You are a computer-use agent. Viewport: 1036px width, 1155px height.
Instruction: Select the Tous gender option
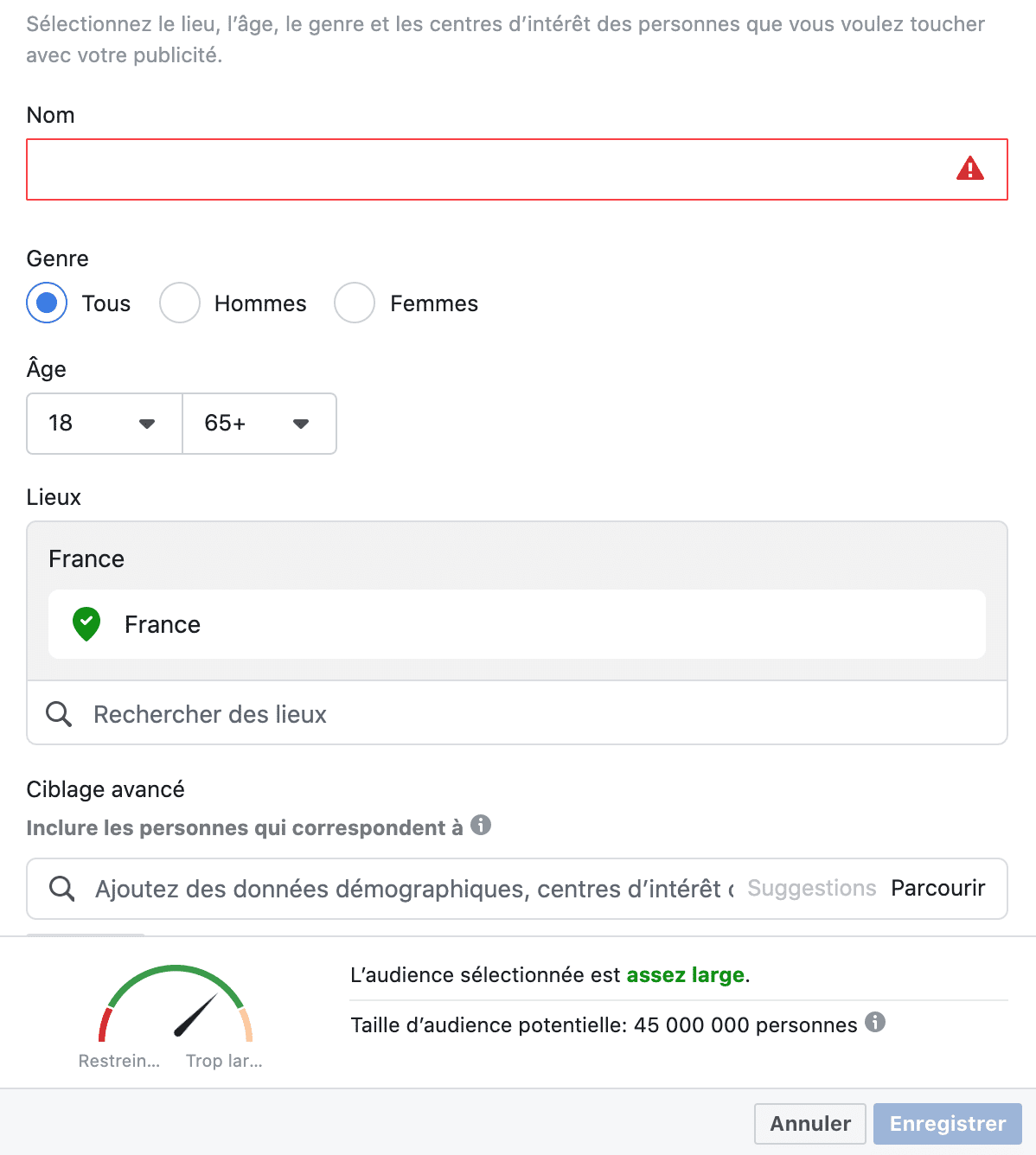click(47, 303)
